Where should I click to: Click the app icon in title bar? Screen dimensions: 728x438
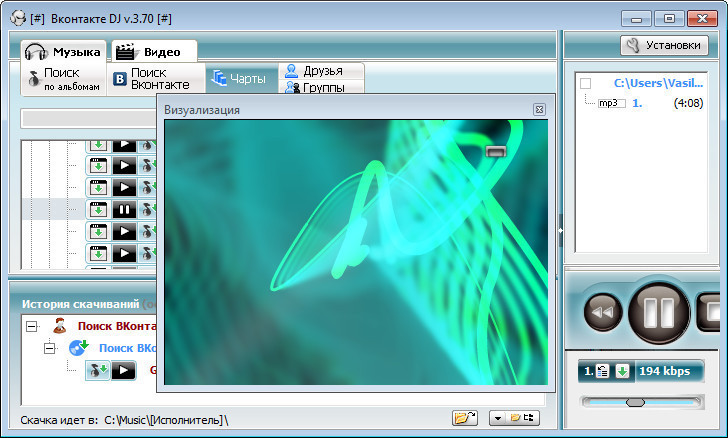[x=18, y=19]
